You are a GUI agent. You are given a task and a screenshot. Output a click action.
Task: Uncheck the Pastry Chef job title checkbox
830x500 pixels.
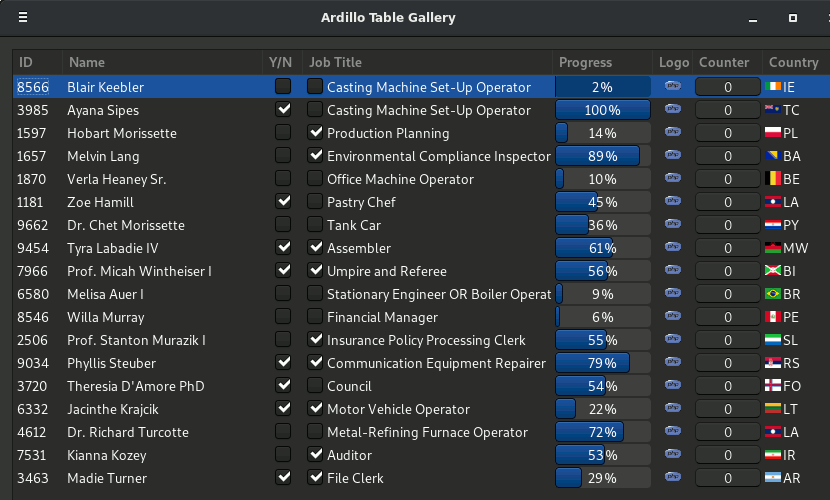pyautogui.click(x=316, y=202)
